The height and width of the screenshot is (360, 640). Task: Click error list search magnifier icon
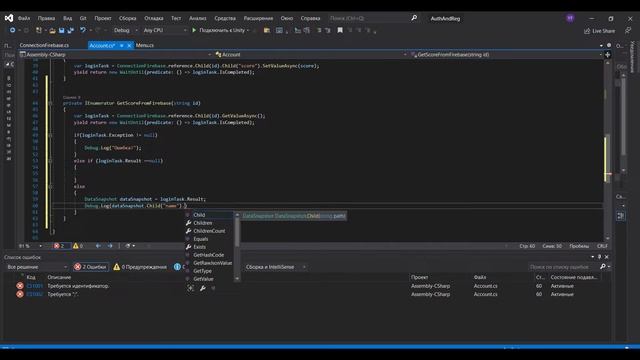click(603, 267)
